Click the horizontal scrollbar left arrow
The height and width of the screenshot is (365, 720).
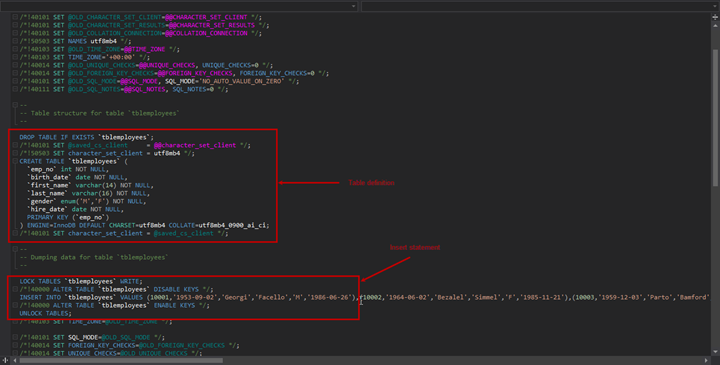pyautogui.click(x=15, y=360)
